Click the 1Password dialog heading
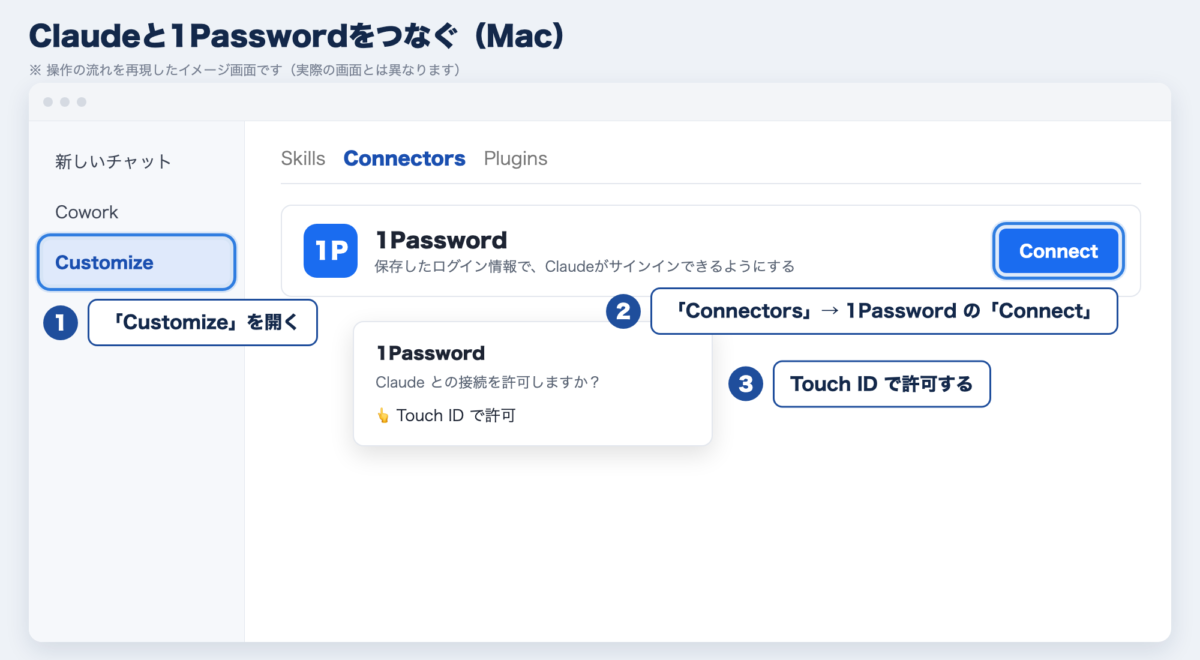 click(x=430, y=353)
